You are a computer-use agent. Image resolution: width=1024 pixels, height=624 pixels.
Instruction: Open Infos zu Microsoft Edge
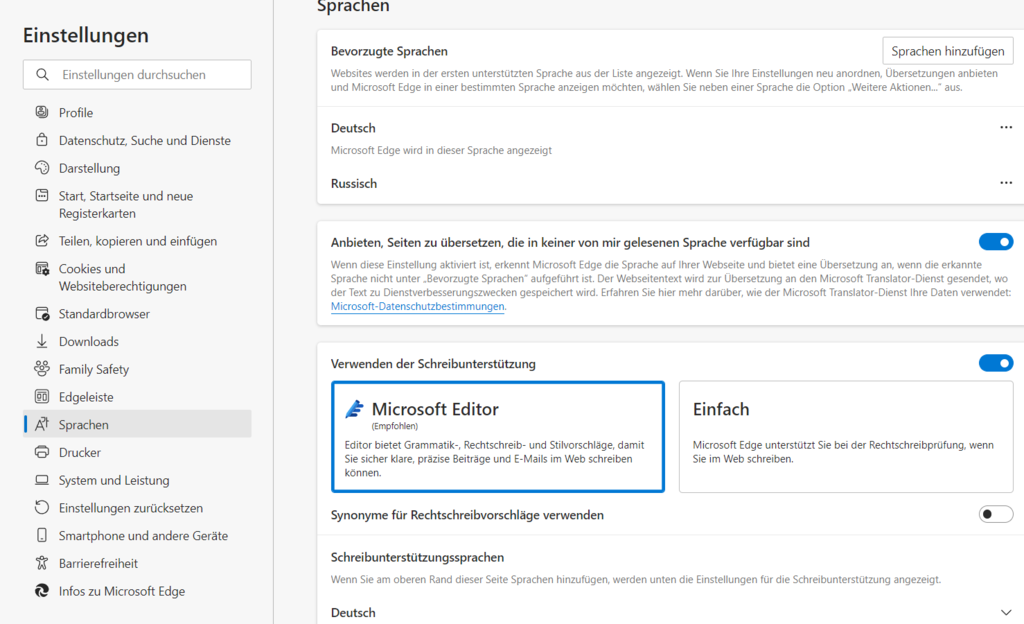pos(137,591)
